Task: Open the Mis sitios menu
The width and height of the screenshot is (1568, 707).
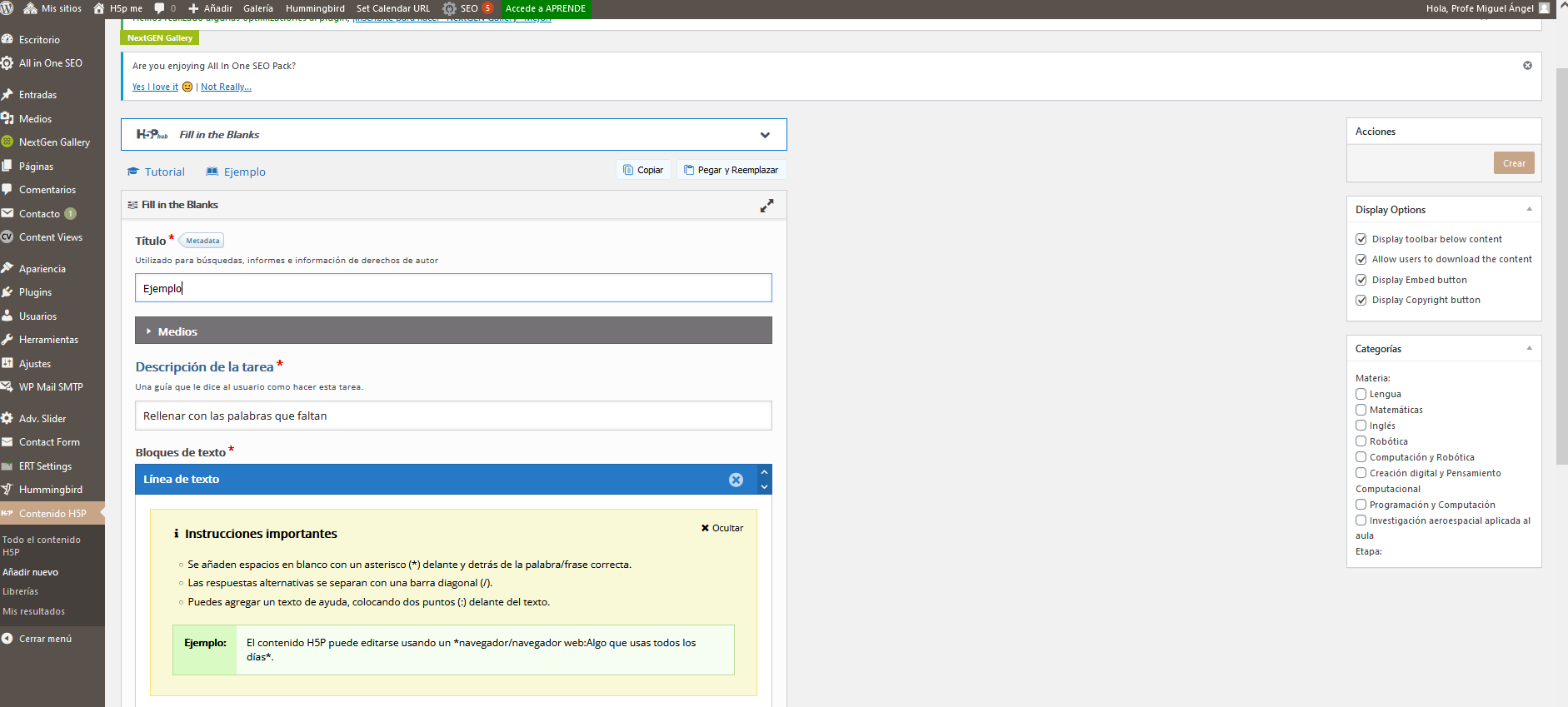Action: [52, 8]
